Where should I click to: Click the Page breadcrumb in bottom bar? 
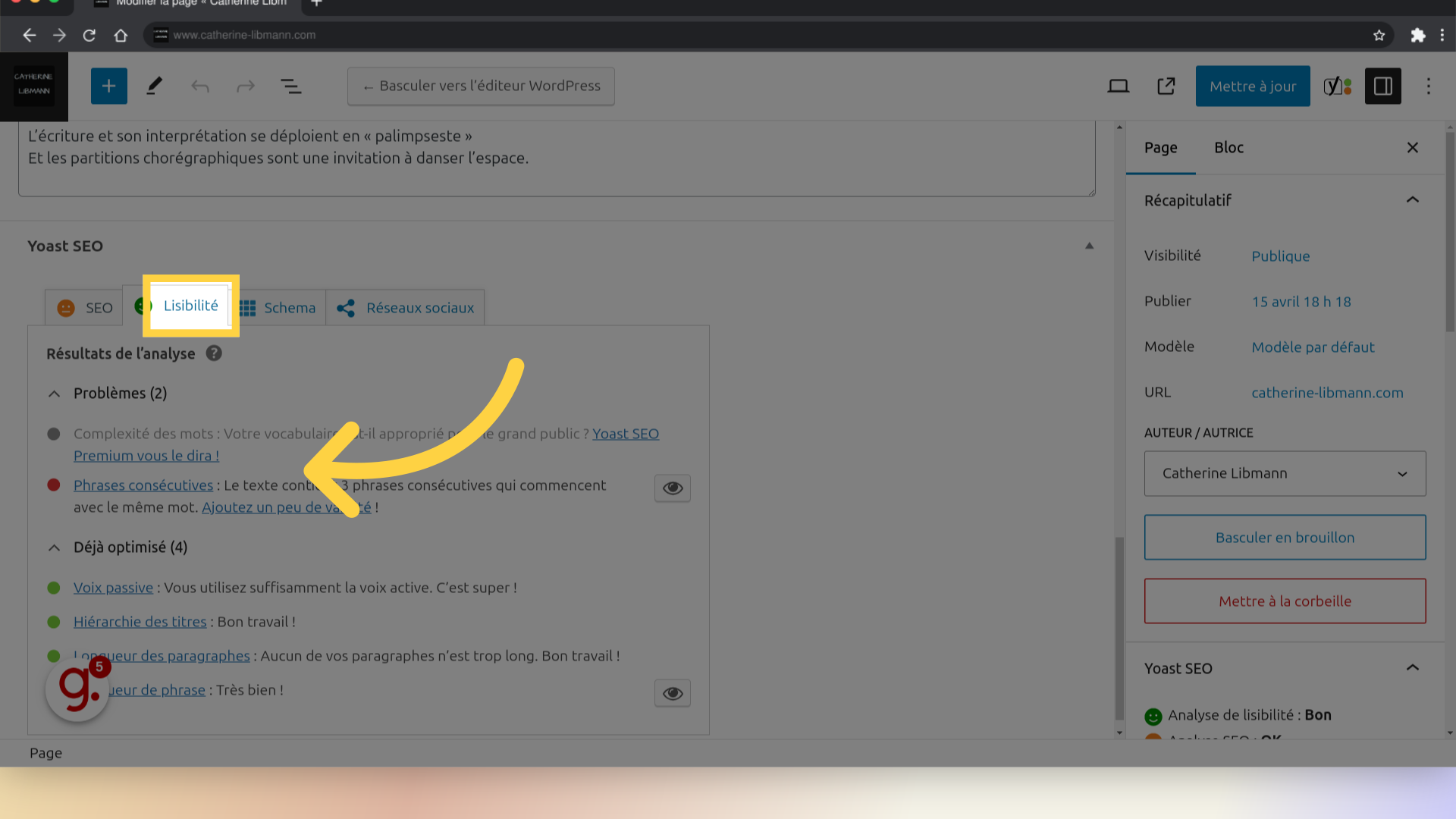[x=45, y=753]
